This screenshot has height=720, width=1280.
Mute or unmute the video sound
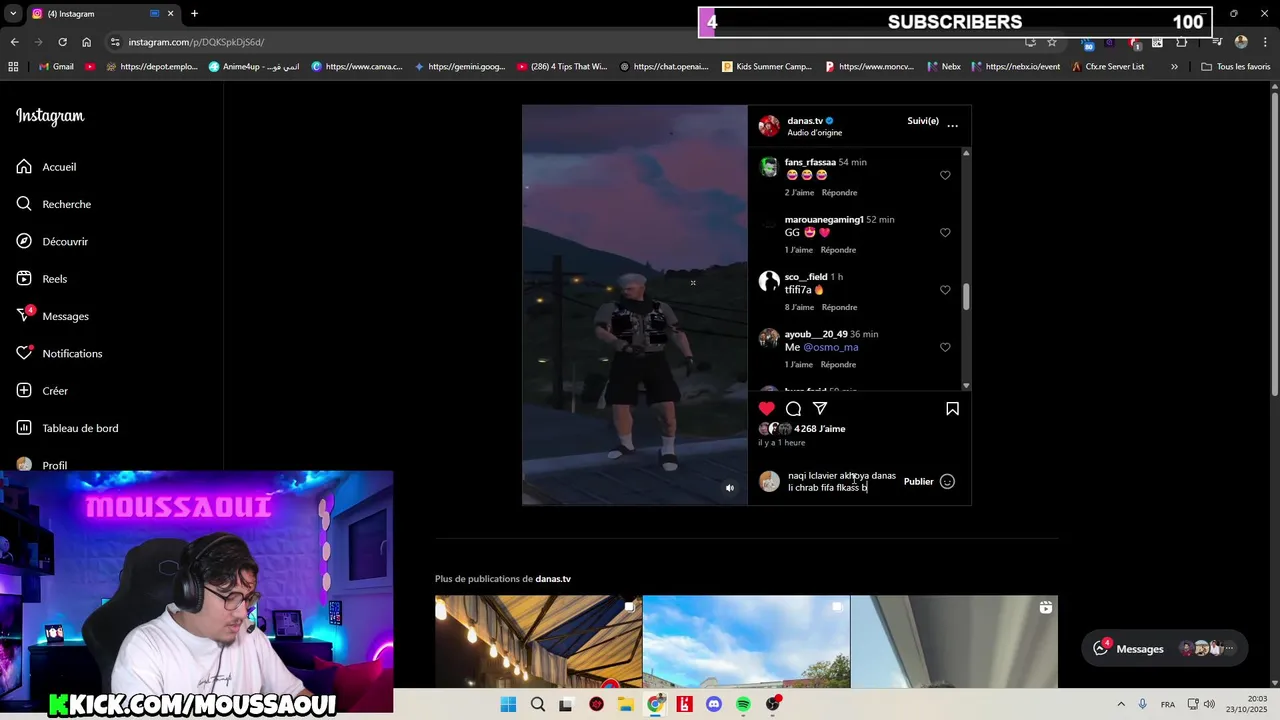click(x=730, y=488)
